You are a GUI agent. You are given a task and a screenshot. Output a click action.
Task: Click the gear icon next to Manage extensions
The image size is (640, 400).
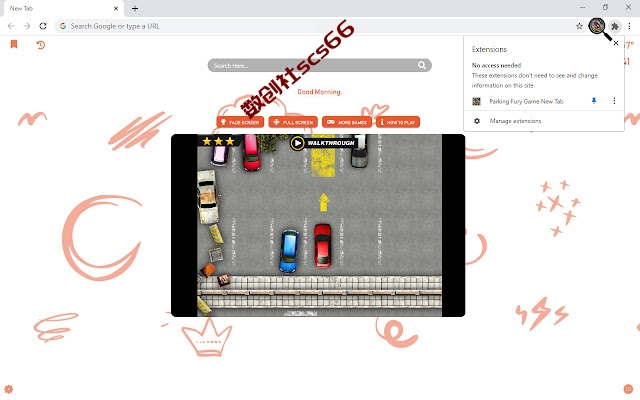(477, 121)
